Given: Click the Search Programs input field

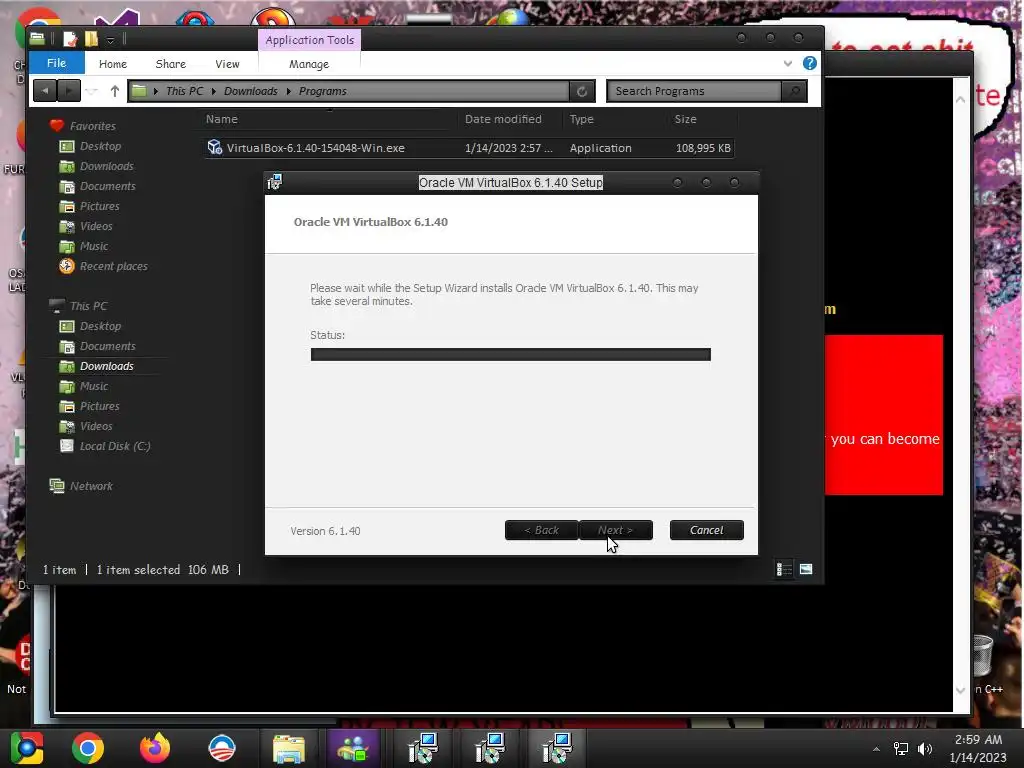Looking at the screenshot, I should (x=694, y=91).
